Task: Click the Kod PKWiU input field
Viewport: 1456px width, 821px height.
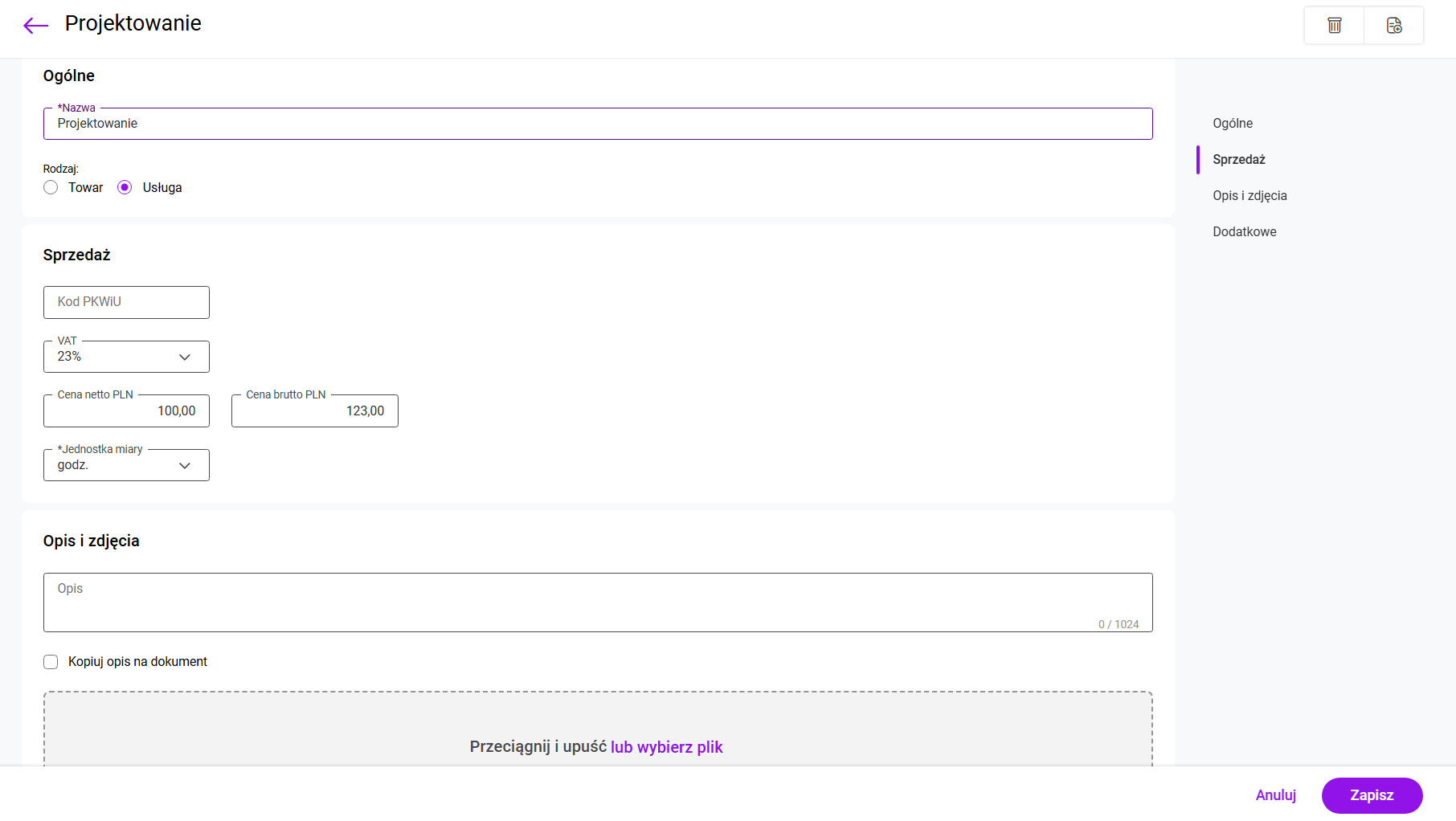Action: click(126, 302)
